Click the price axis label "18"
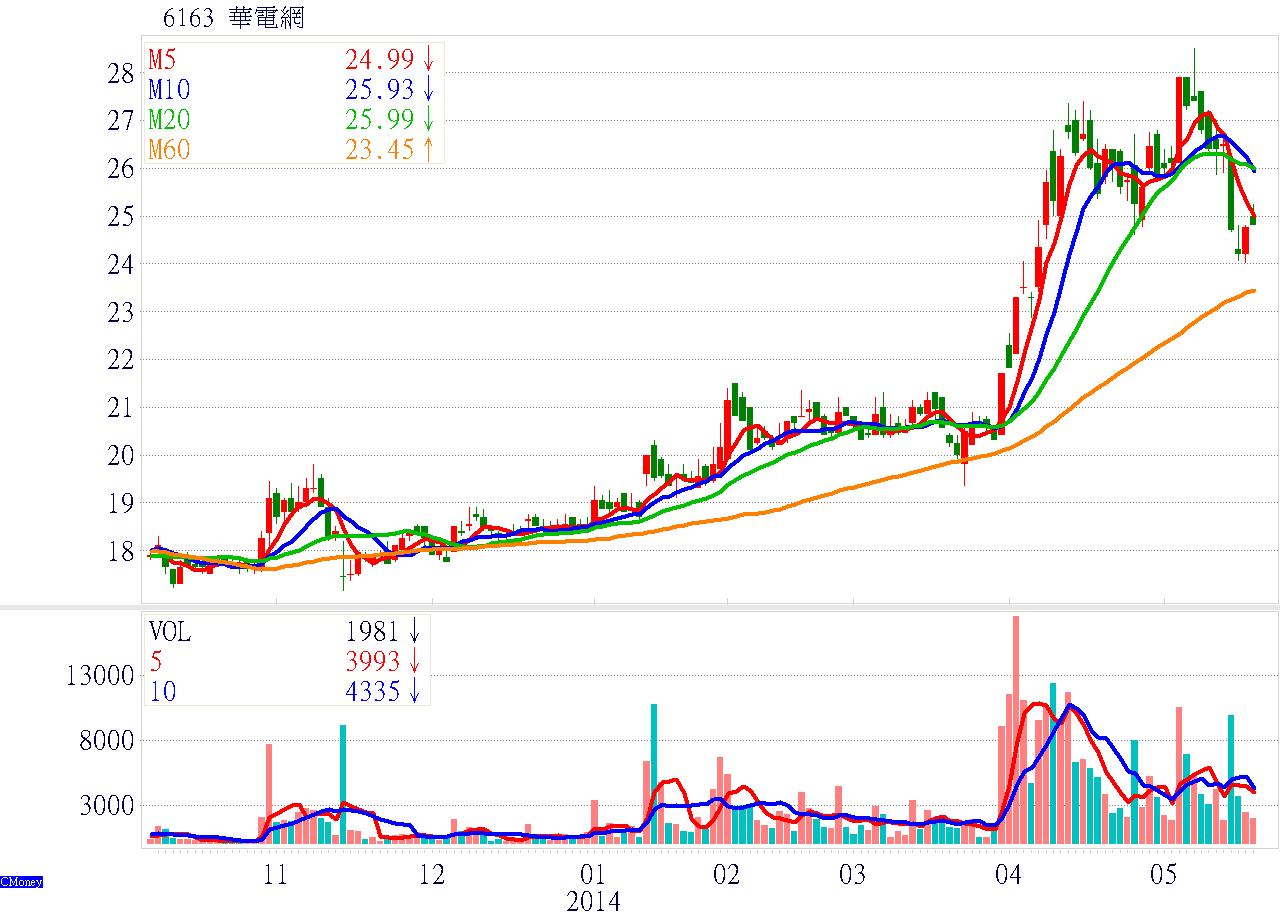The image size is (1280, 914). (122, 551)
